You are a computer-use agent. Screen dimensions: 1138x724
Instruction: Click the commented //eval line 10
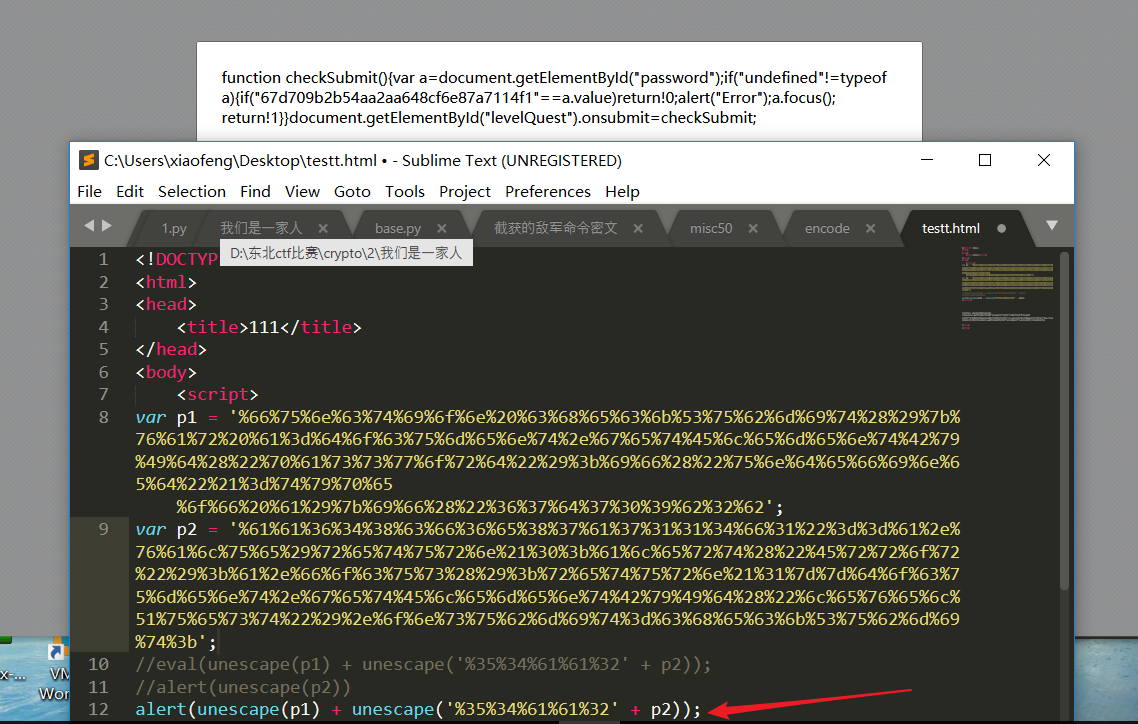coord(423,665)
